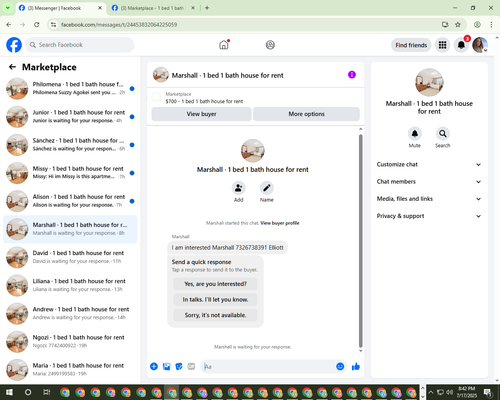Open more actions plus icon in composer
Image resolution: width=500 pixels, height=400 pixels.
[x=154, y=366]
